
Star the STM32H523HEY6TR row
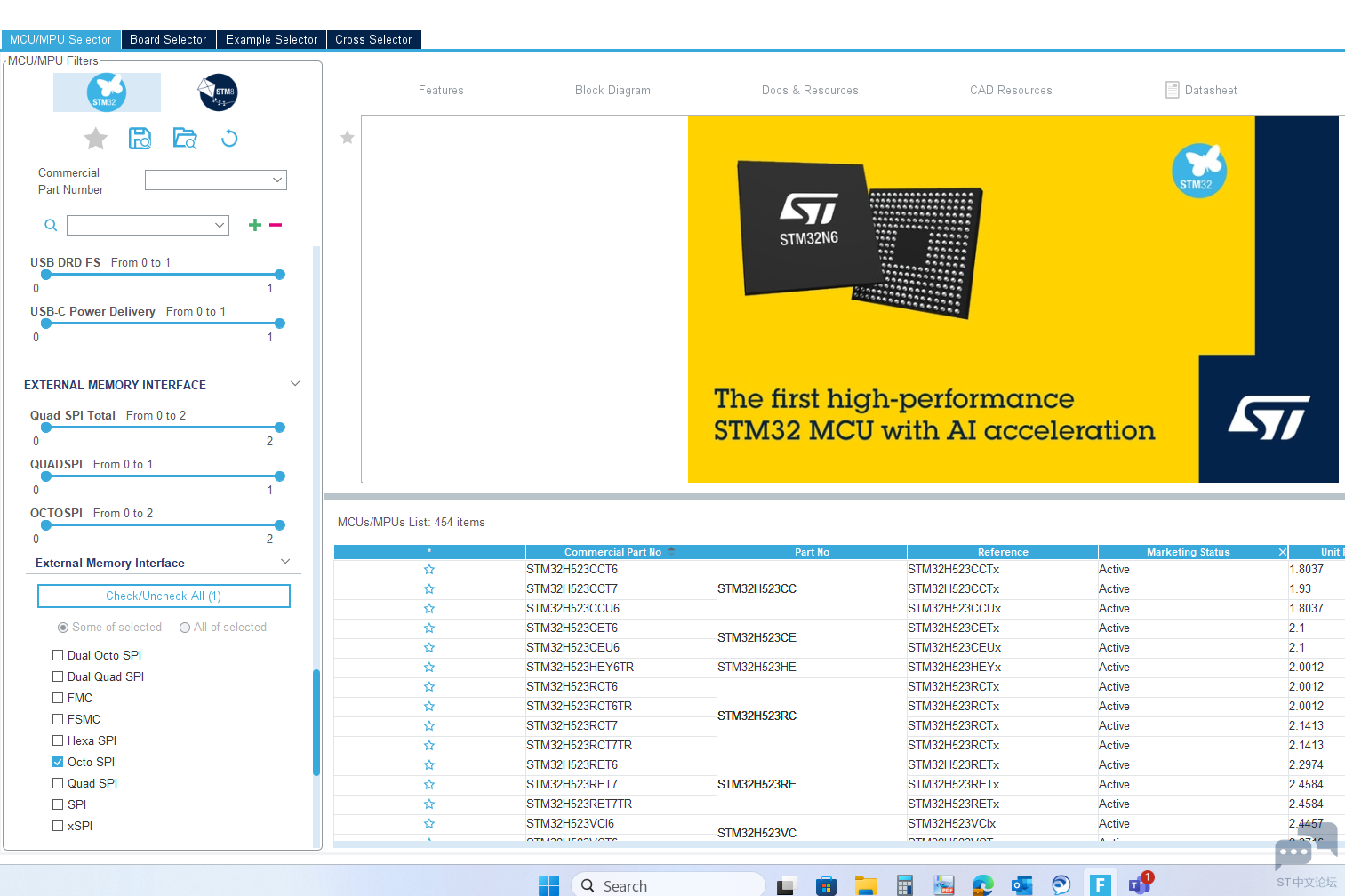(429, 667)
